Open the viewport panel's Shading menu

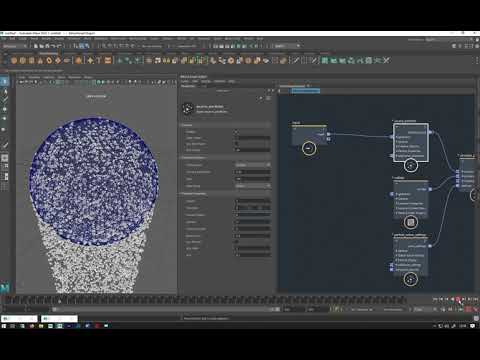[34, 77]
